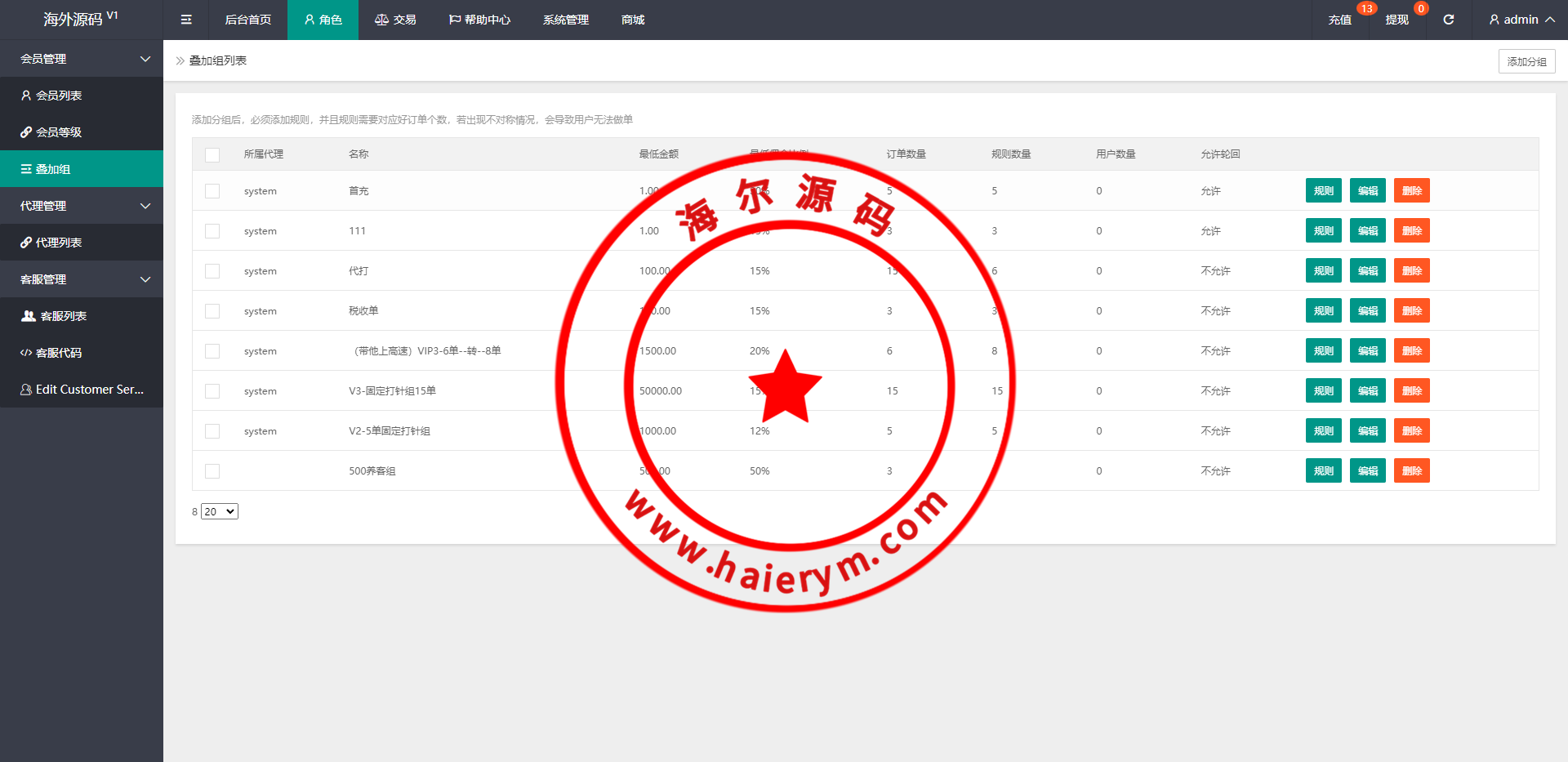Open 充值 notifications with badge 13

click(1339, 20)
